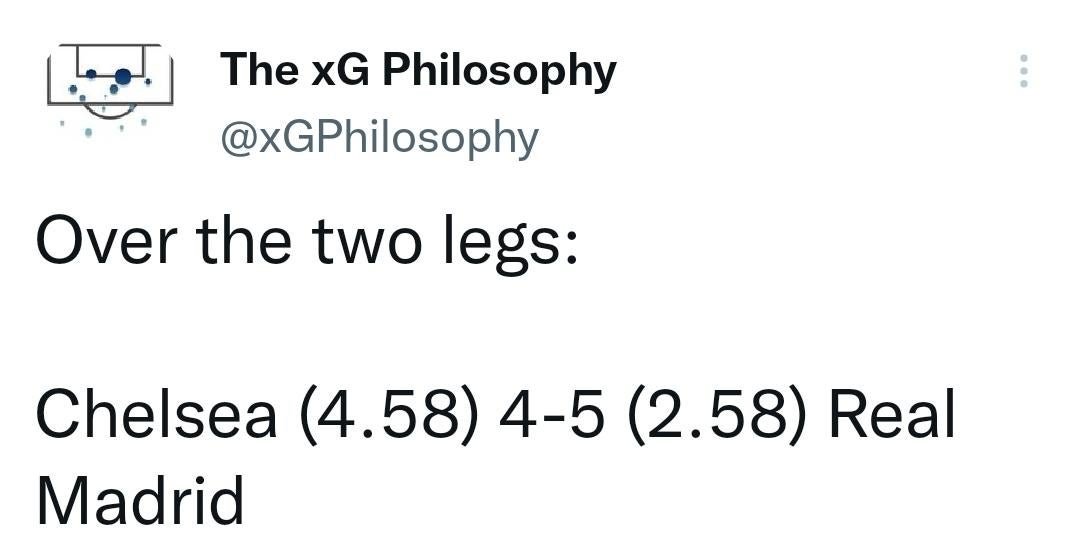Click "The" in the bold display name
The height and width of the screenshot is (548, 1080).
261,70
